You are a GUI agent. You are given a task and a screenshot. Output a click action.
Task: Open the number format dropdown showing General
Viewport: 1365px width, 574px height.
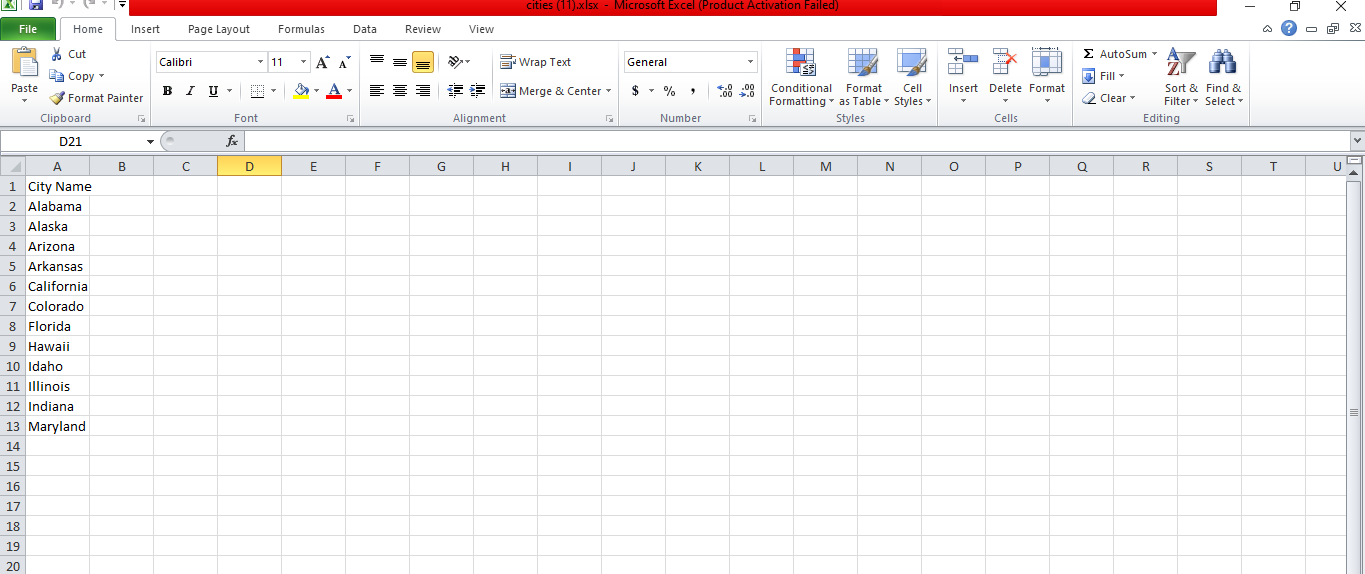coord(750,62)
